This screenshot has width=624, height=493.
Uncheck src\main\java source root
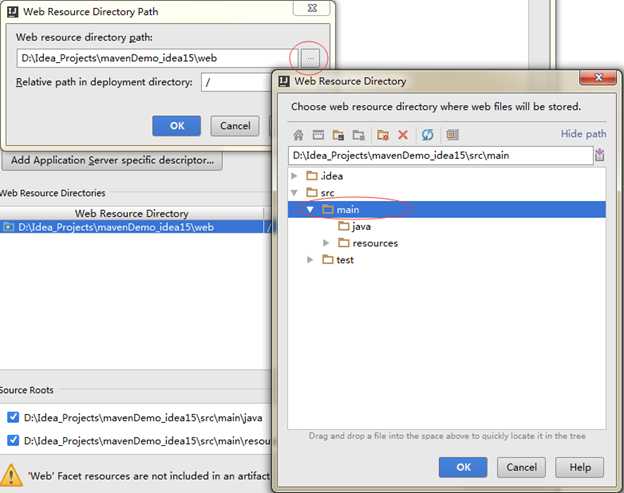click(x=13, y=417)
